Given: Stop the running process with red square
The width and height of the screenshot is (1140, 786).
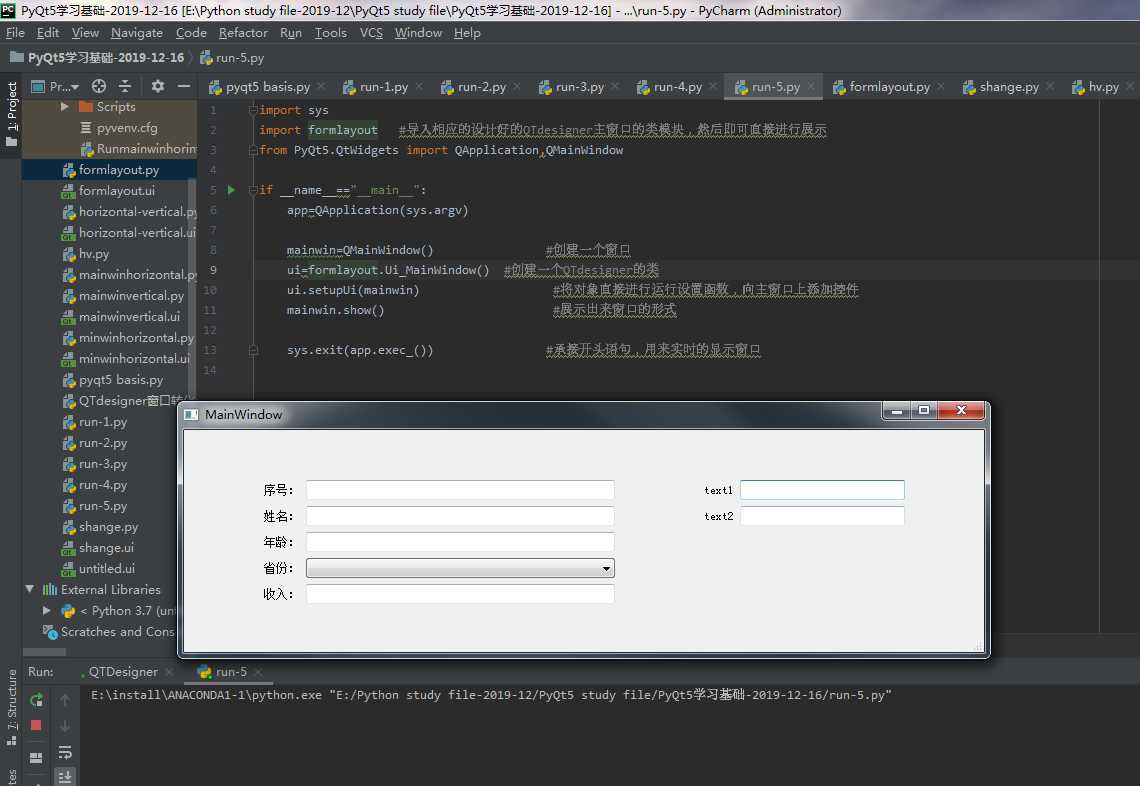Looking at the screenshot, I should point(36,725).
